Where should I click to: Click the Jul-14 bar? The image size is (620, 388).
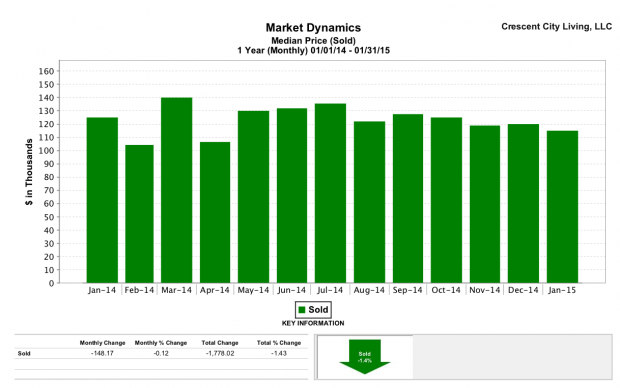330,193
